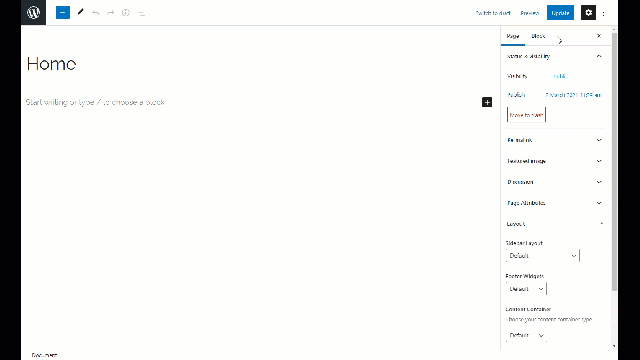The width and height of the screenshot is (640, 360).
Task: Open the Sidebar Layout dropdown
Action: point(542,256)
